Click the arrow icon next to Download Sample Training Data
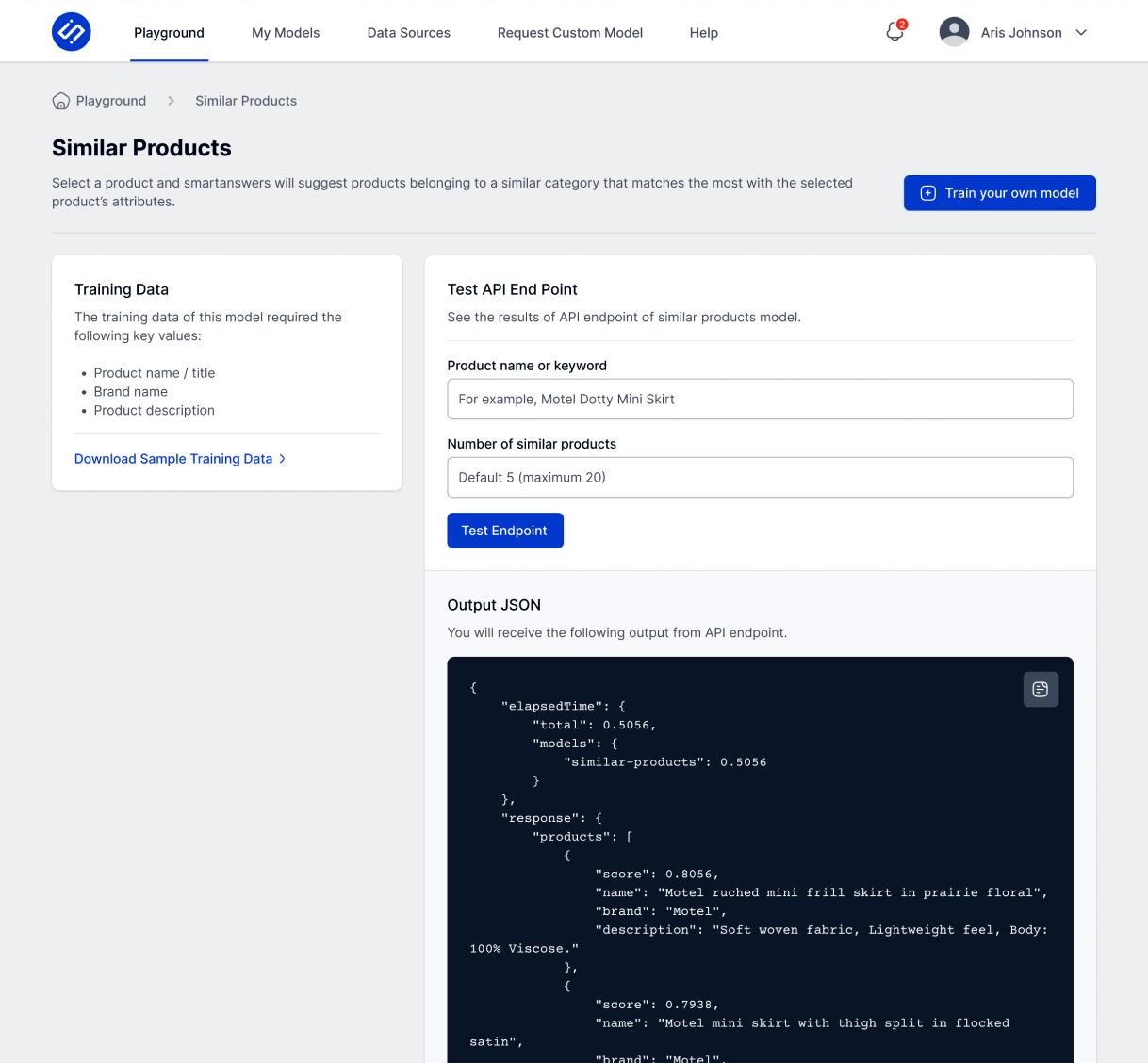Viewport: 1148px width, 1063px height. (x=282, y=459)
